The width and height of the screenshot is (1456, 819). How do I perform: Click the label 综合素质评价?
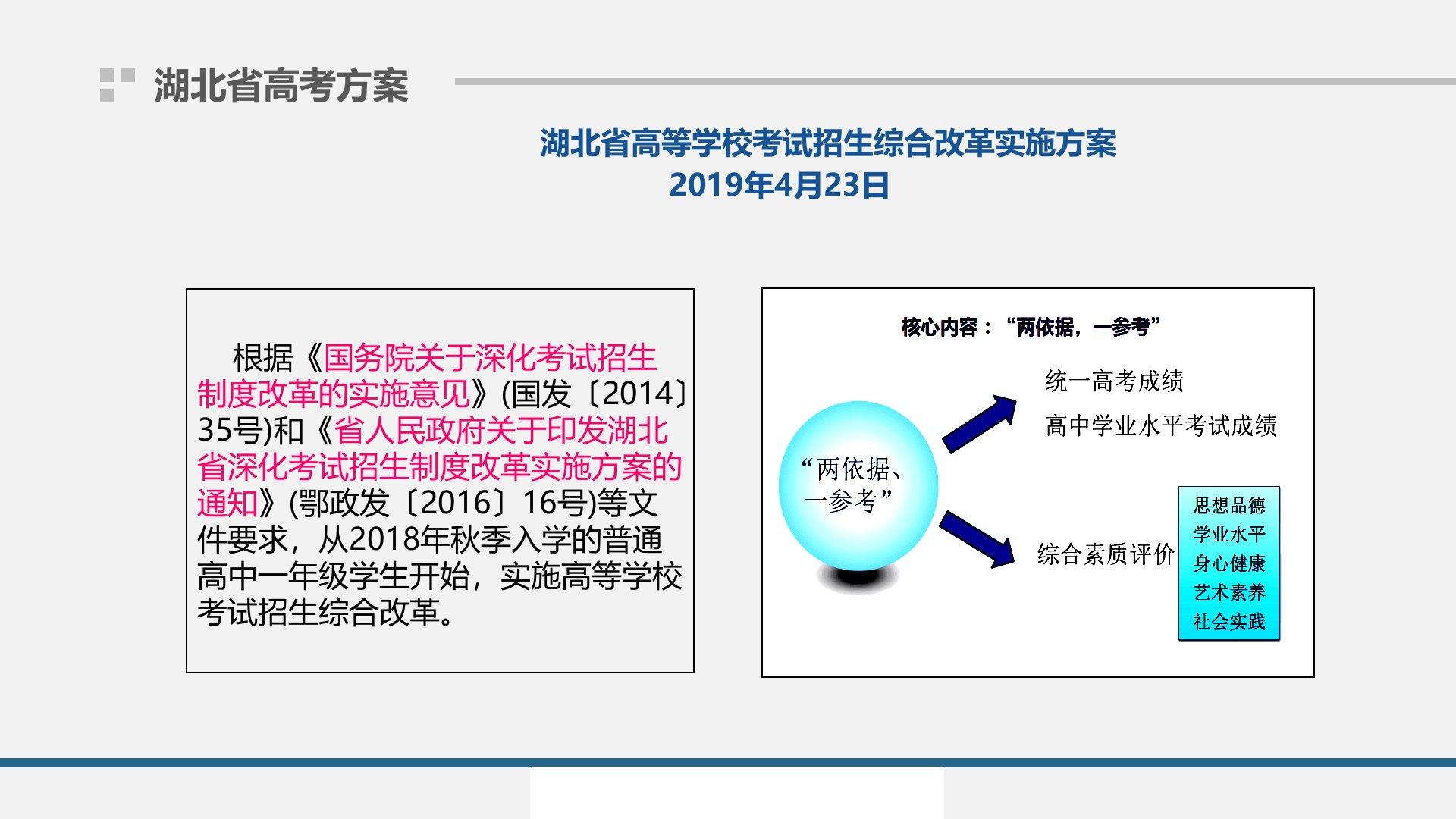pos(1105,554)
